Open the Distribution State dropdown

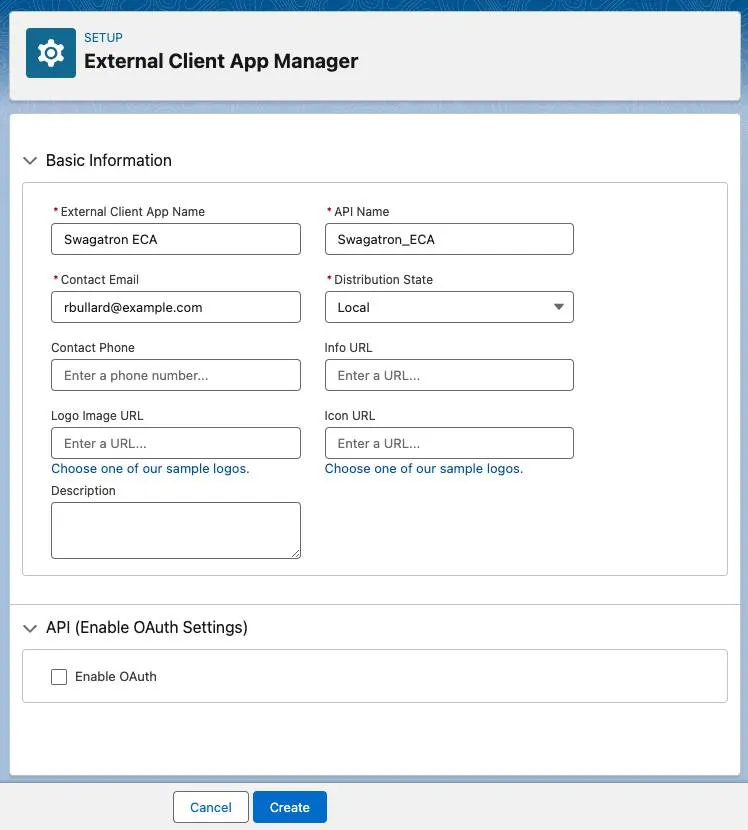[x=449, y=307]
